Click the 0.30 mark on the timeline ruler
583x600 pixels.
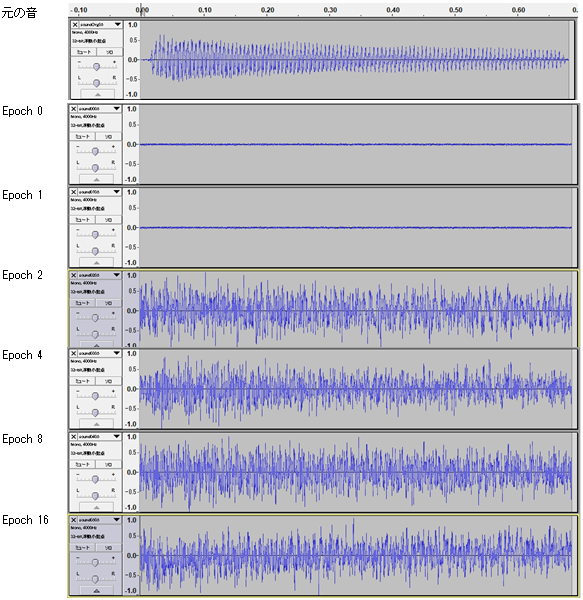[x=330, y=10]
